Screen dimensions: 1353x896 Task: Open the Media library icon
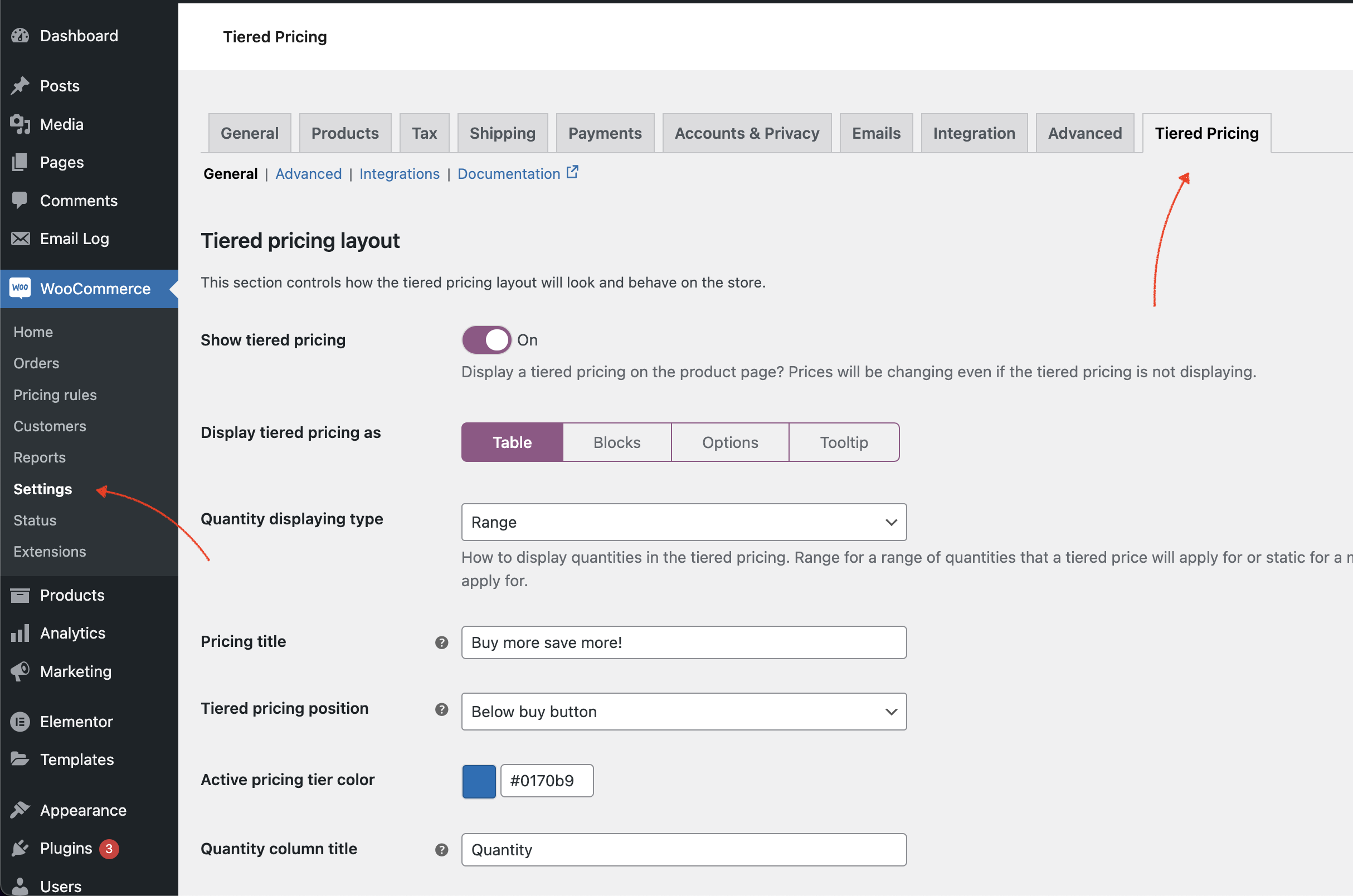[x=20, y=124]
